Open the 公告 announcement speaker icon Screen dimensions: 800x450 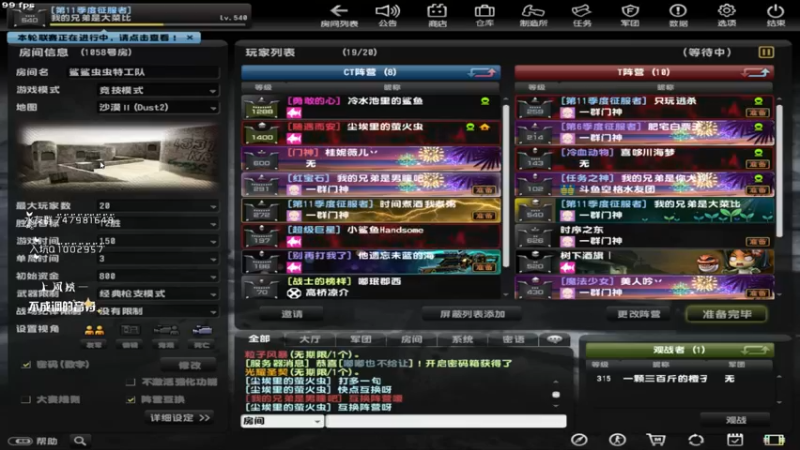pos(387,11)
